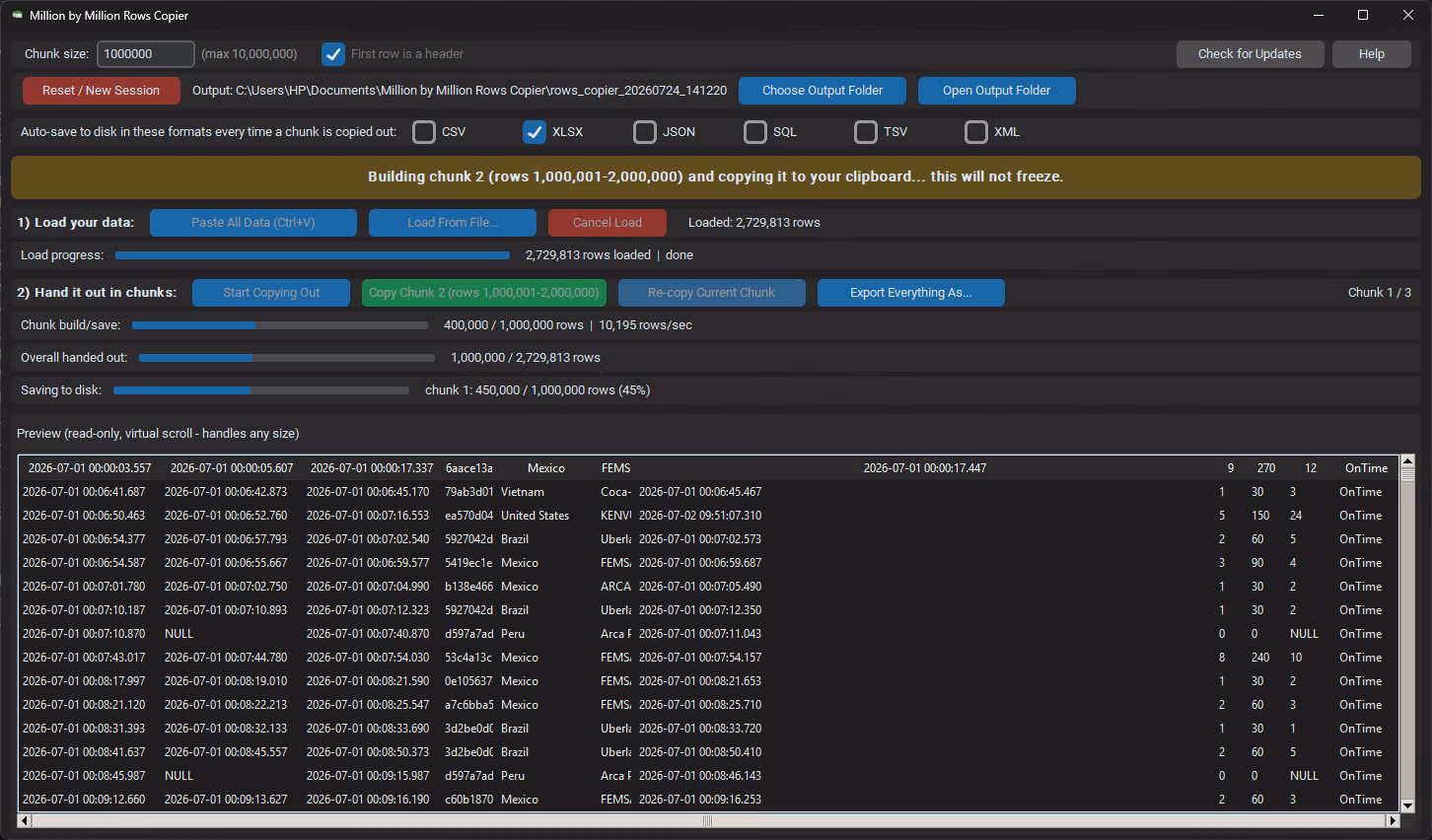The height and width of the screenshot is (840, 1432).
Task: Click cell '150' in preview table
Action: click(x=1261, y=516)
